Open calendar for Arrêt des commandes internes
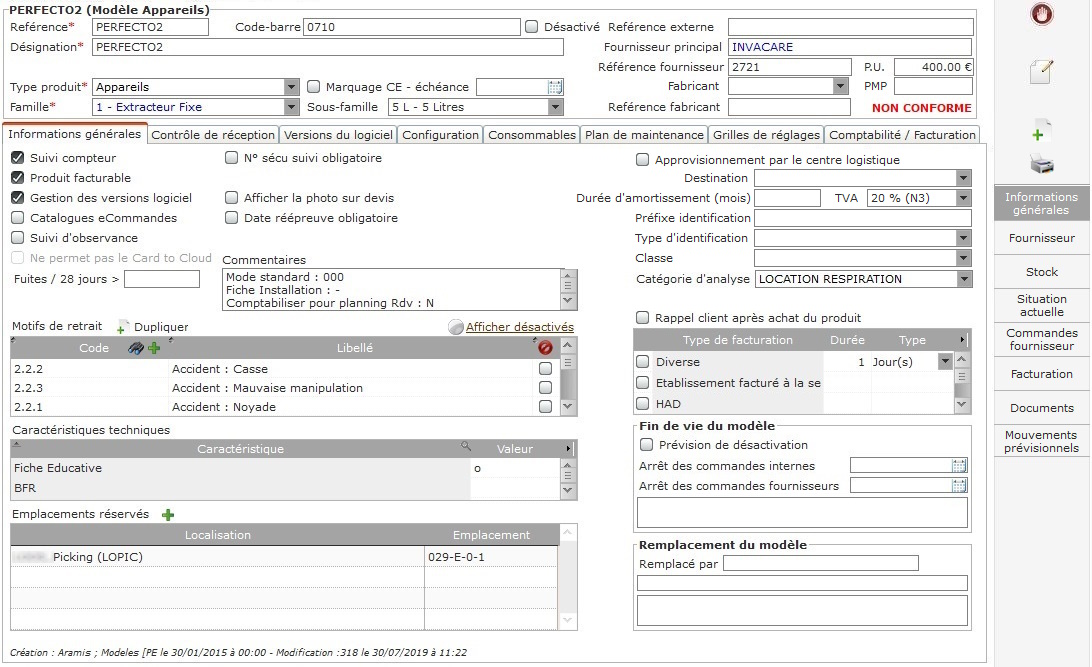 coord(959,466)
